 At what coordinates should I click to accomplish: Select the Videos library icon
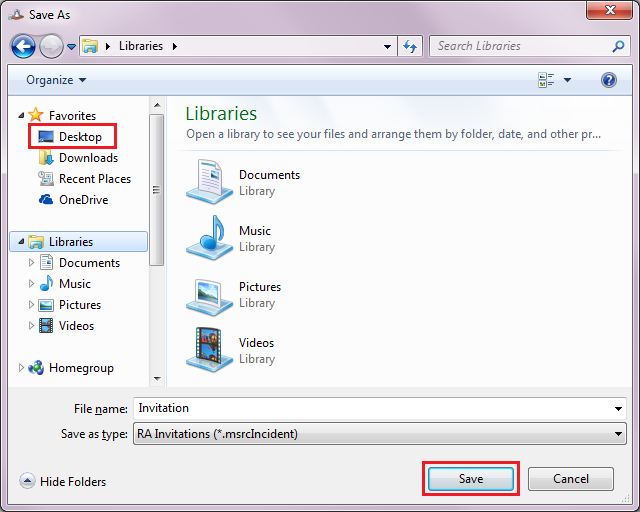(209, 350)
